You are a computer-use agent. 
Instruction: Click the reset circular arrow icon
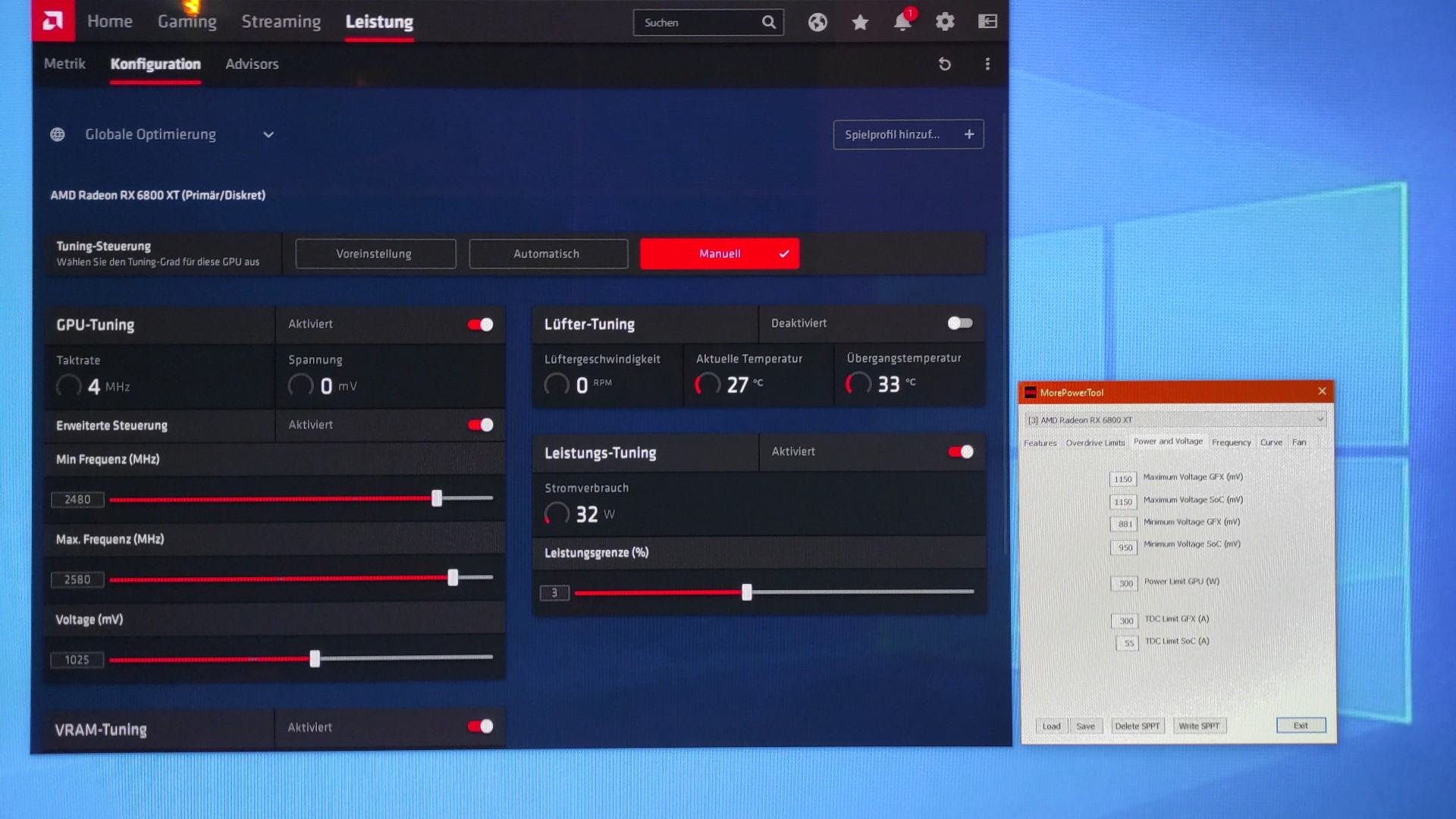click(944, 64)
